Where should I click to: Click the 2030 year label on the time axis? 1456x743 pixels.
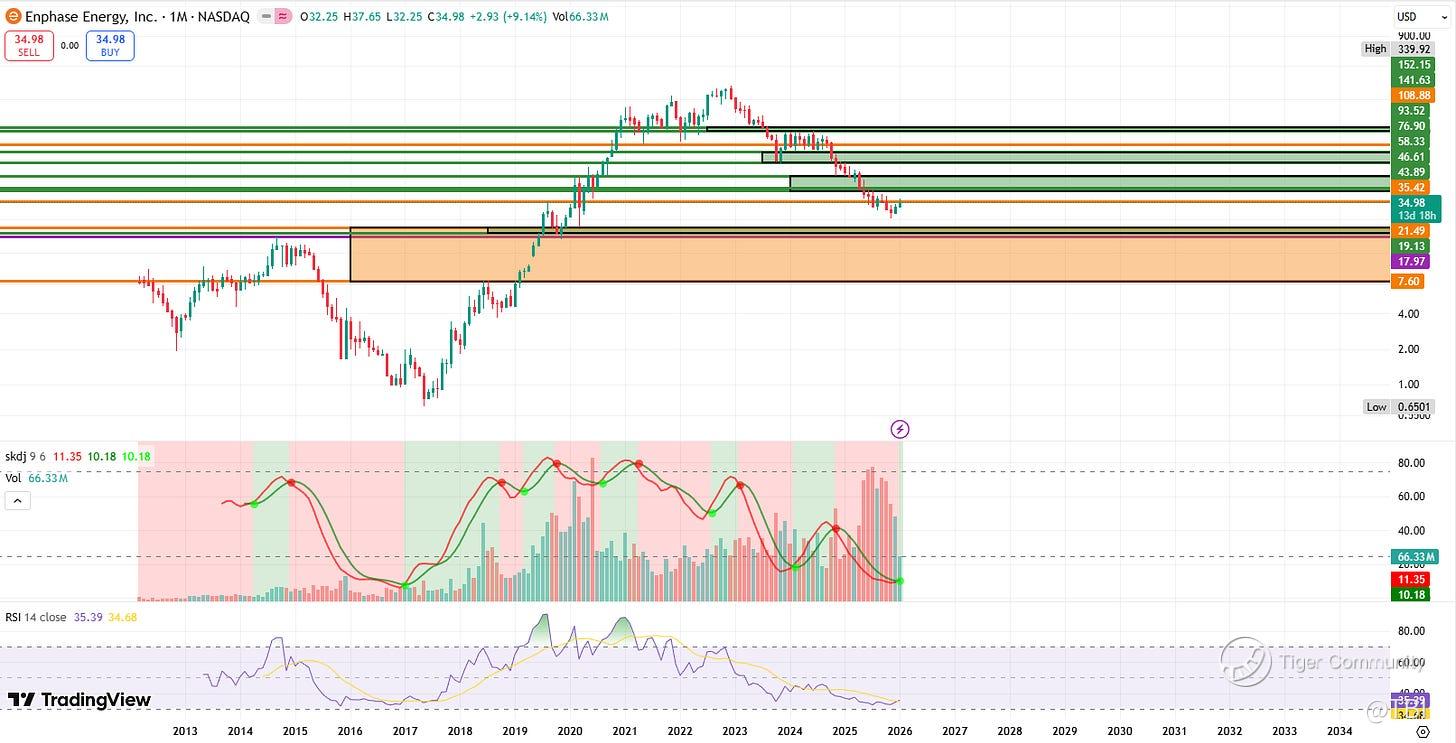[x=1120, y=731]
